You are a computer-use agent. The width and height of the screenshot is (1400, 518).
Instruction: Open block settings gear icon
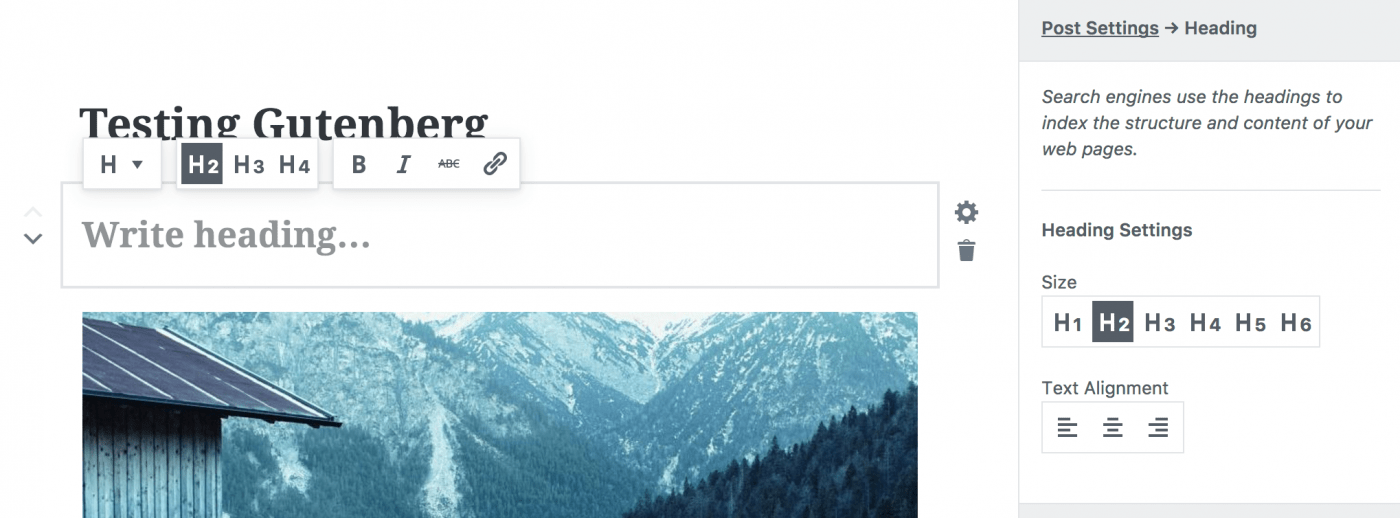[966, 212]
